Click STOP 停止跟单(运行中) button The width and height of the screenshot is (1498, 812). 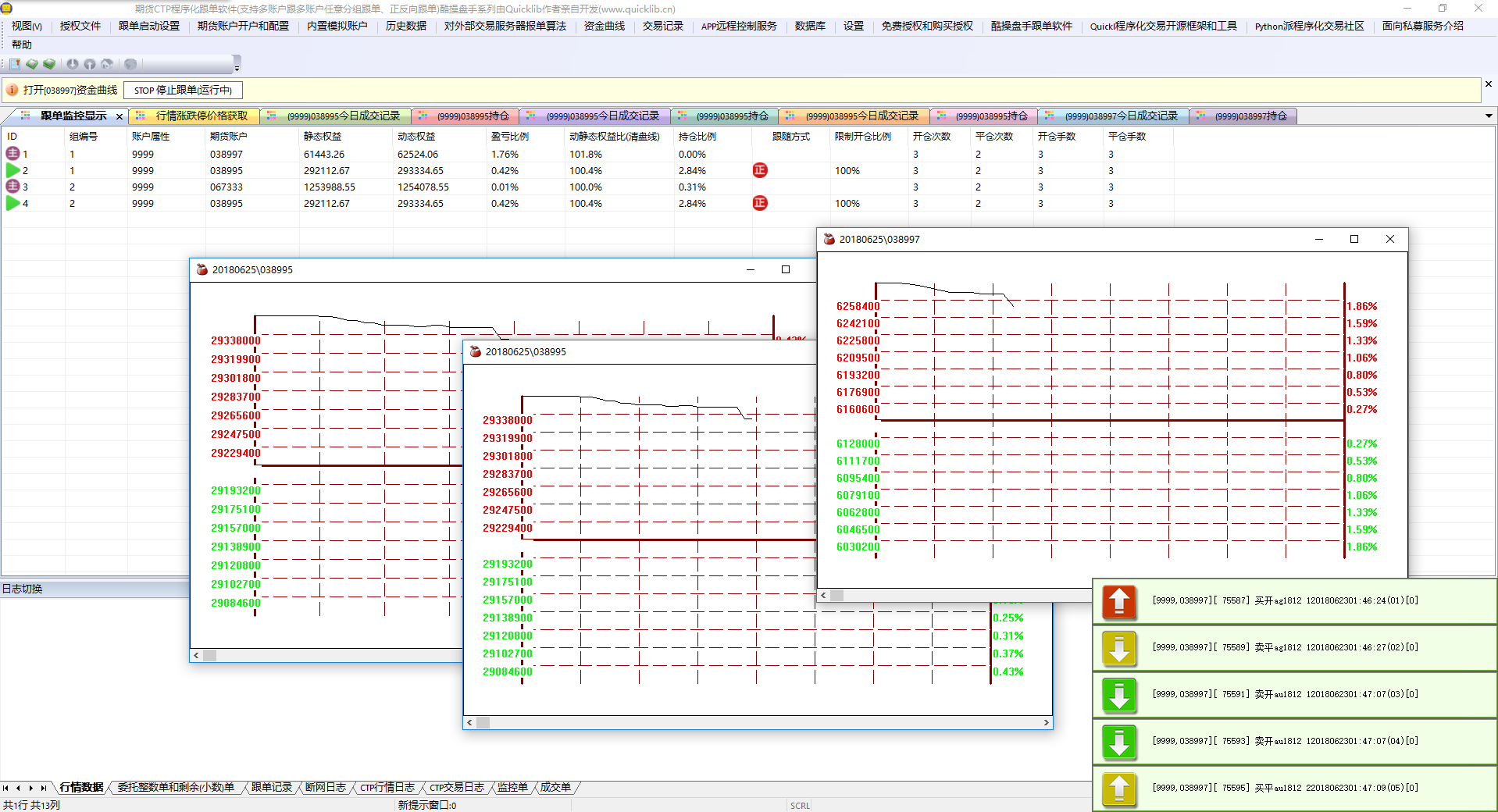pyautogui.click(x=183, y=91)
